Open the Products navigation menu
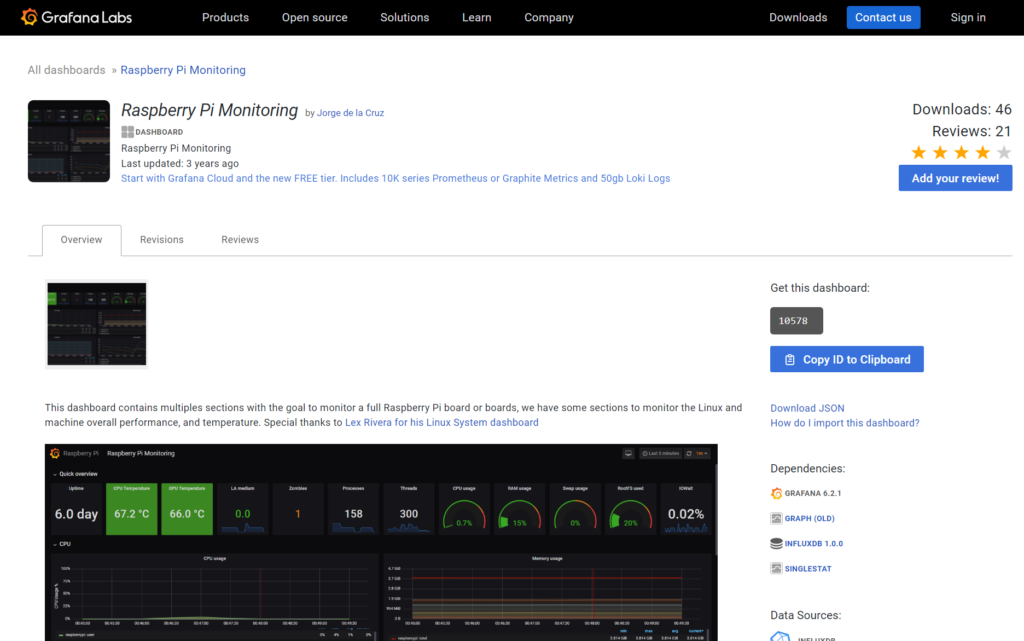The height and width of the screenshot is (641, 1024). [x=225, y=17]
